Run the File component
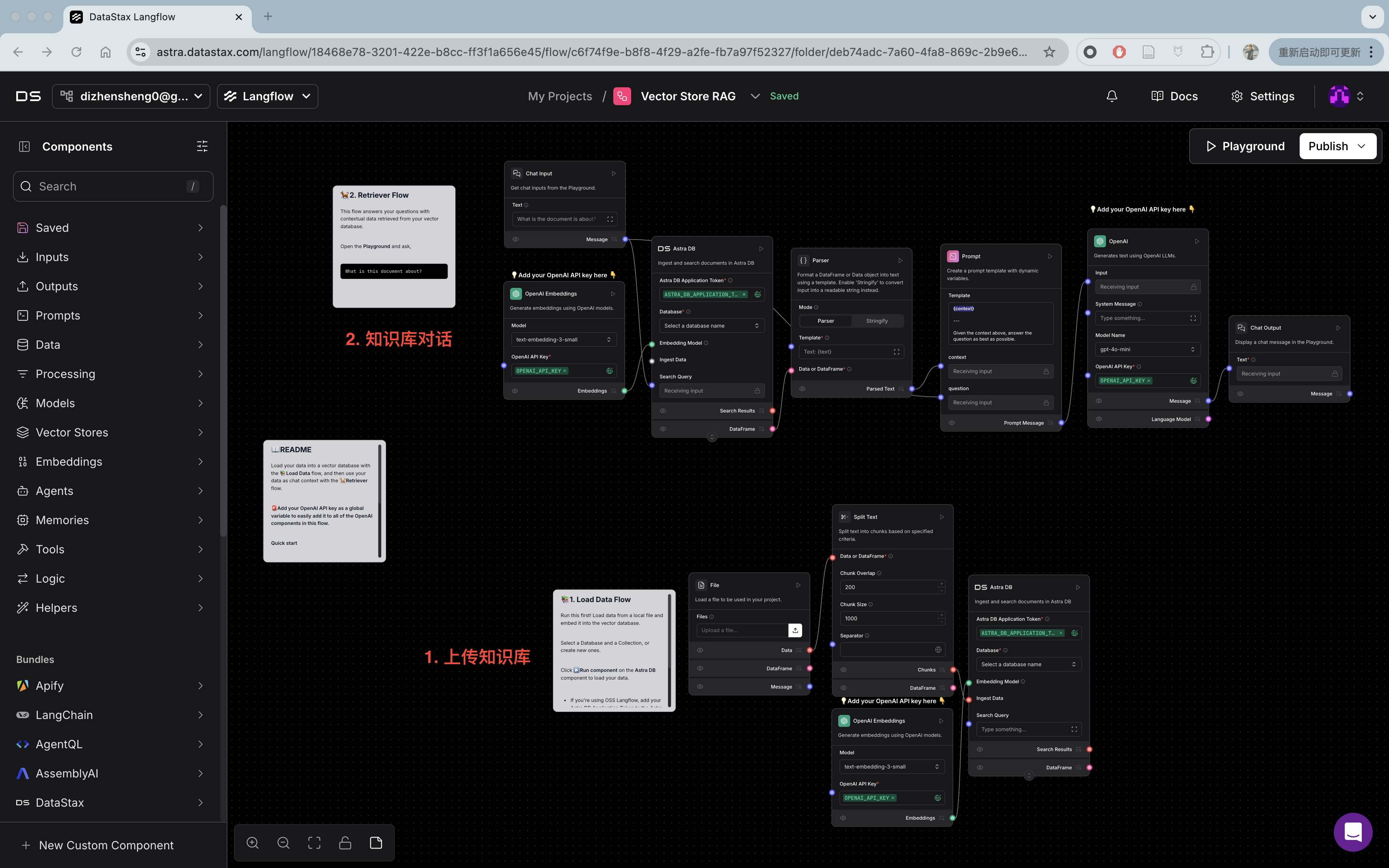The height and width of the screenshot is (868, 1389). click(x=798, y=585)
